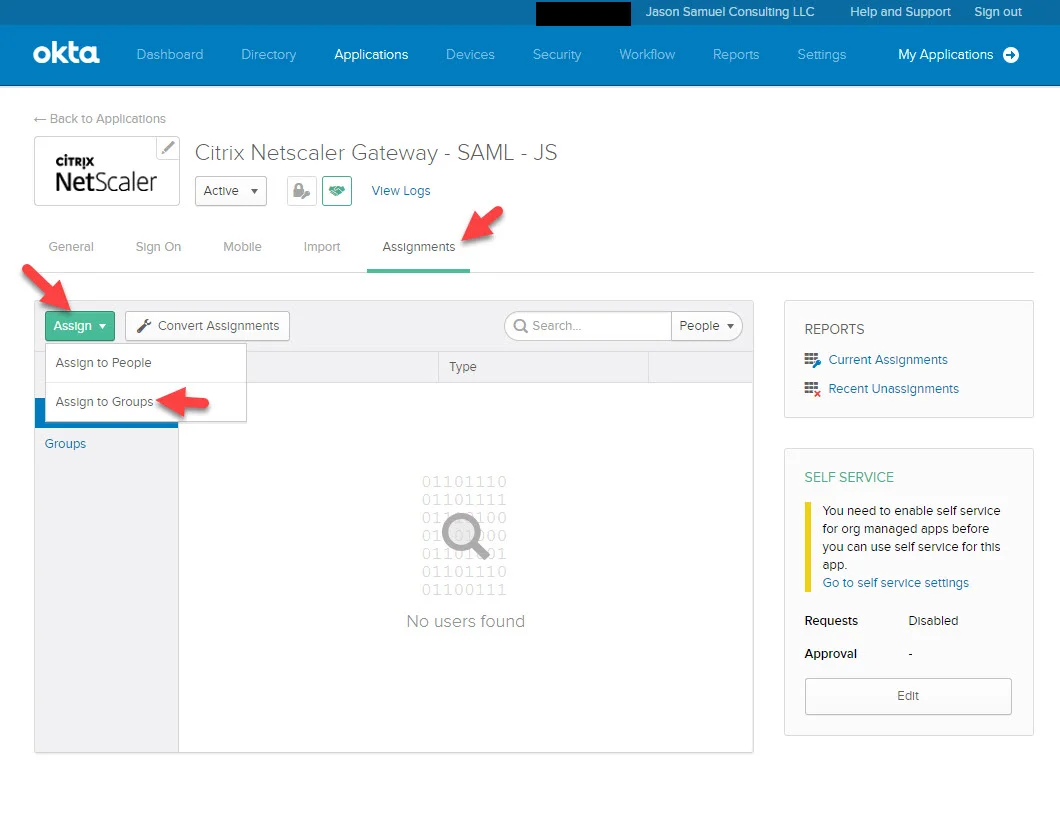Viewport: 1060px width, 818px height.
Task: Select Groups filter in left sidebar
Action: [66, 443]
